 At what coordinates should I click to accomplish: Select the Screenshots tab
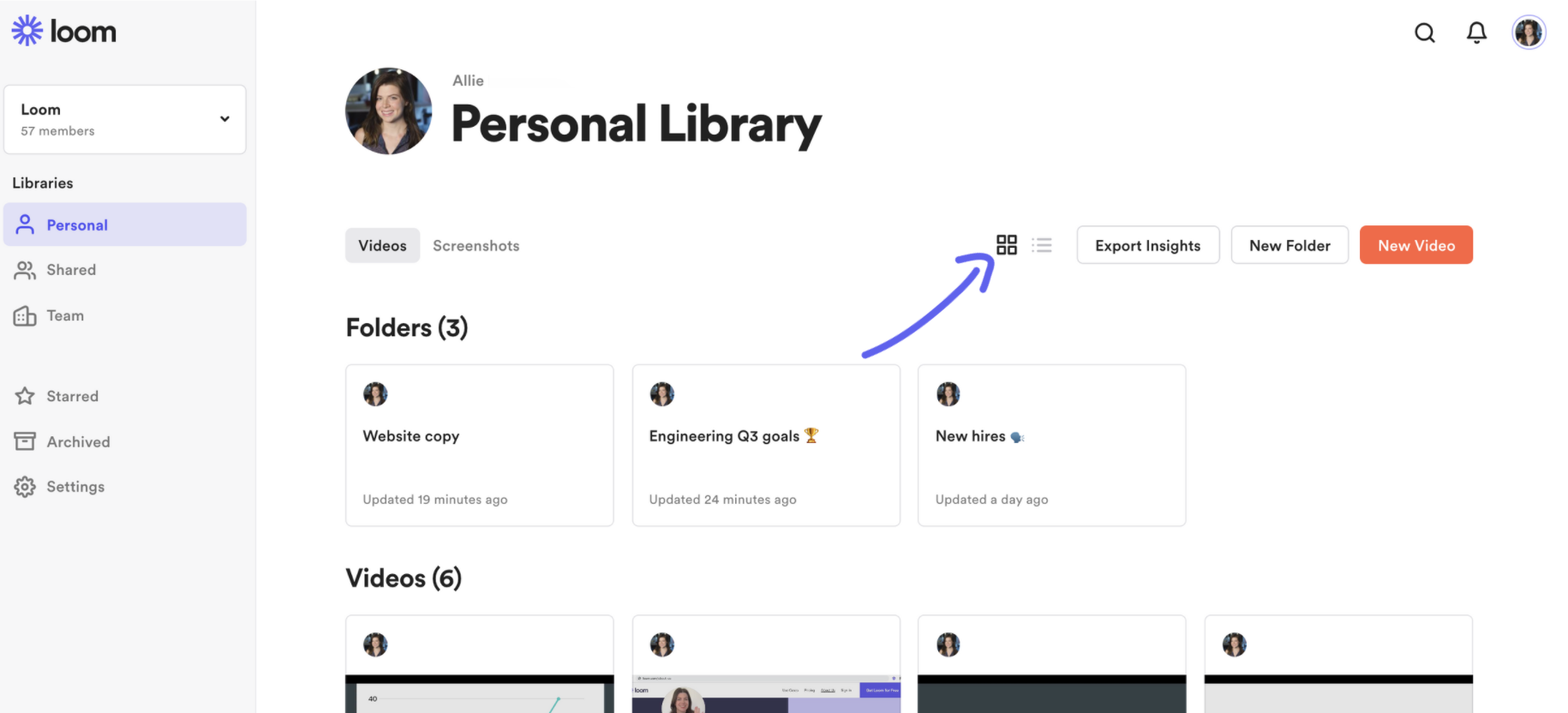click(x=476, y=245)
